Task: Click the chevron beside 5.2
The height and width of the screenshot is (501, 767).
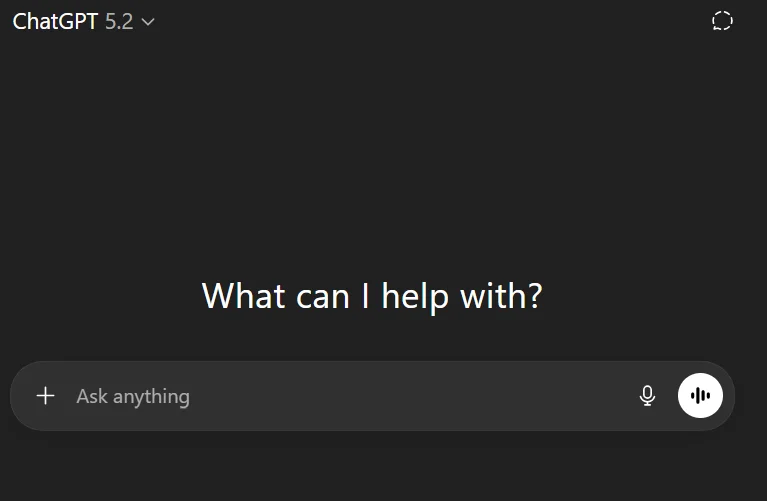Action: [148, 22]
